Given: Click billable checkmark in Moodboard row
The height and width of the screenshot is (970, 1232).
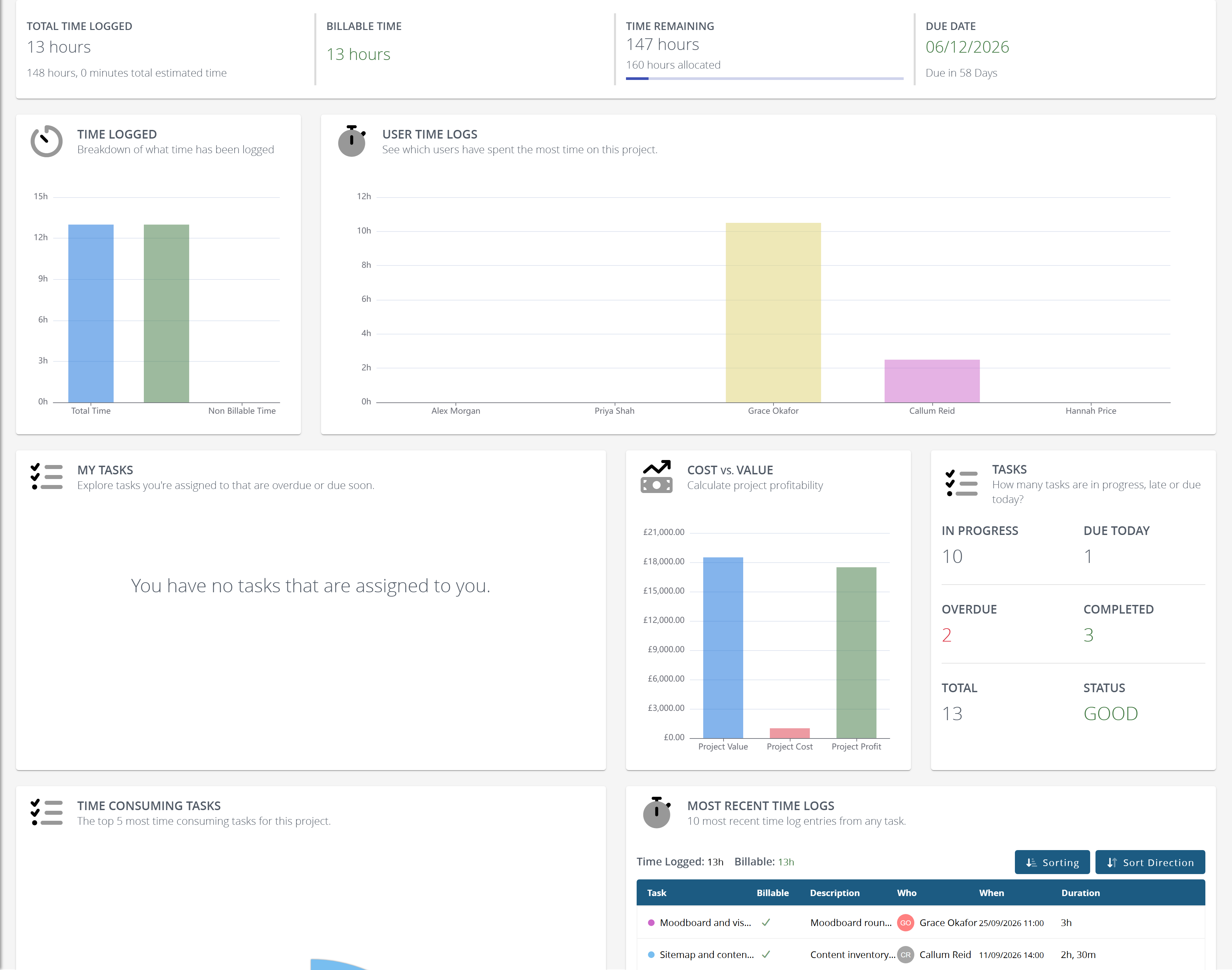Looking at the screenshot, I should tap(766, 923).
